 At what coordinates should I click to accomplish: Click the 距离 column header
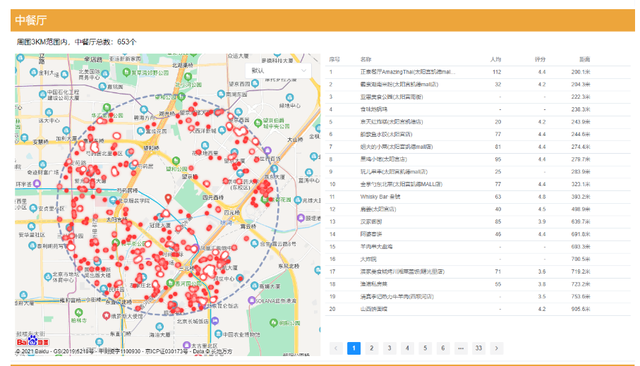pos(584,60)
